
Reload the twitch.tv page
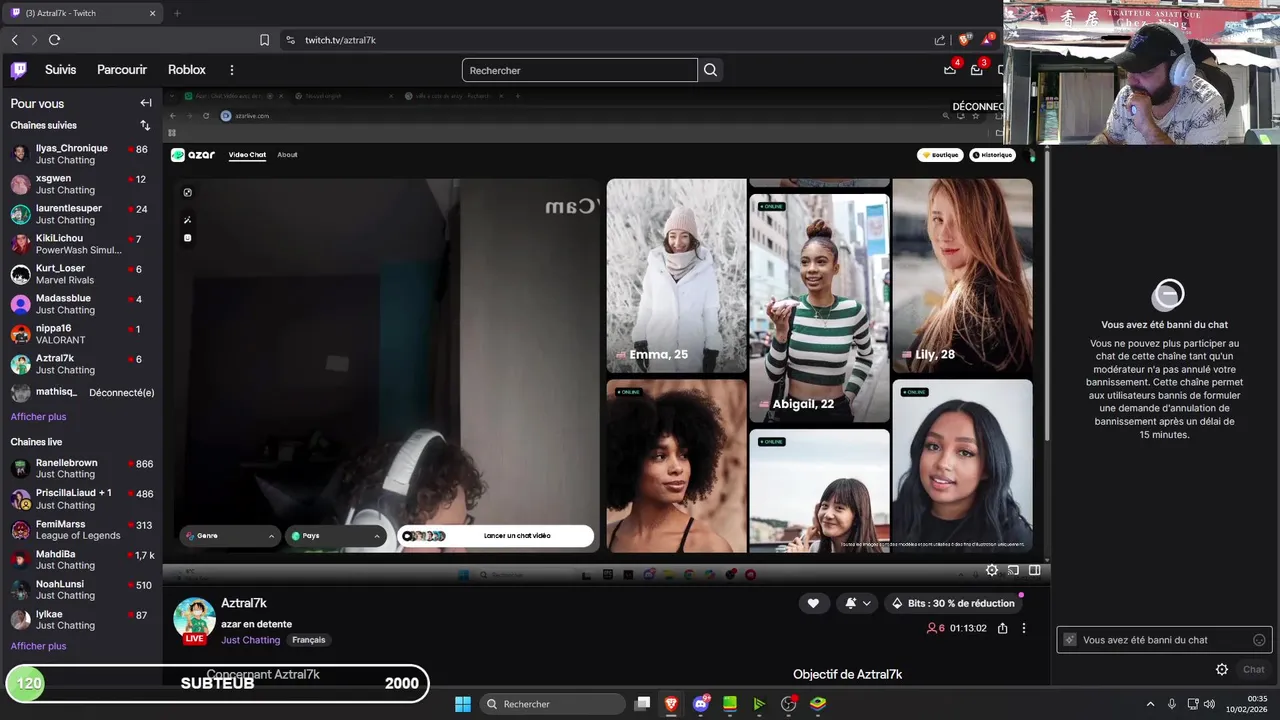54,40
